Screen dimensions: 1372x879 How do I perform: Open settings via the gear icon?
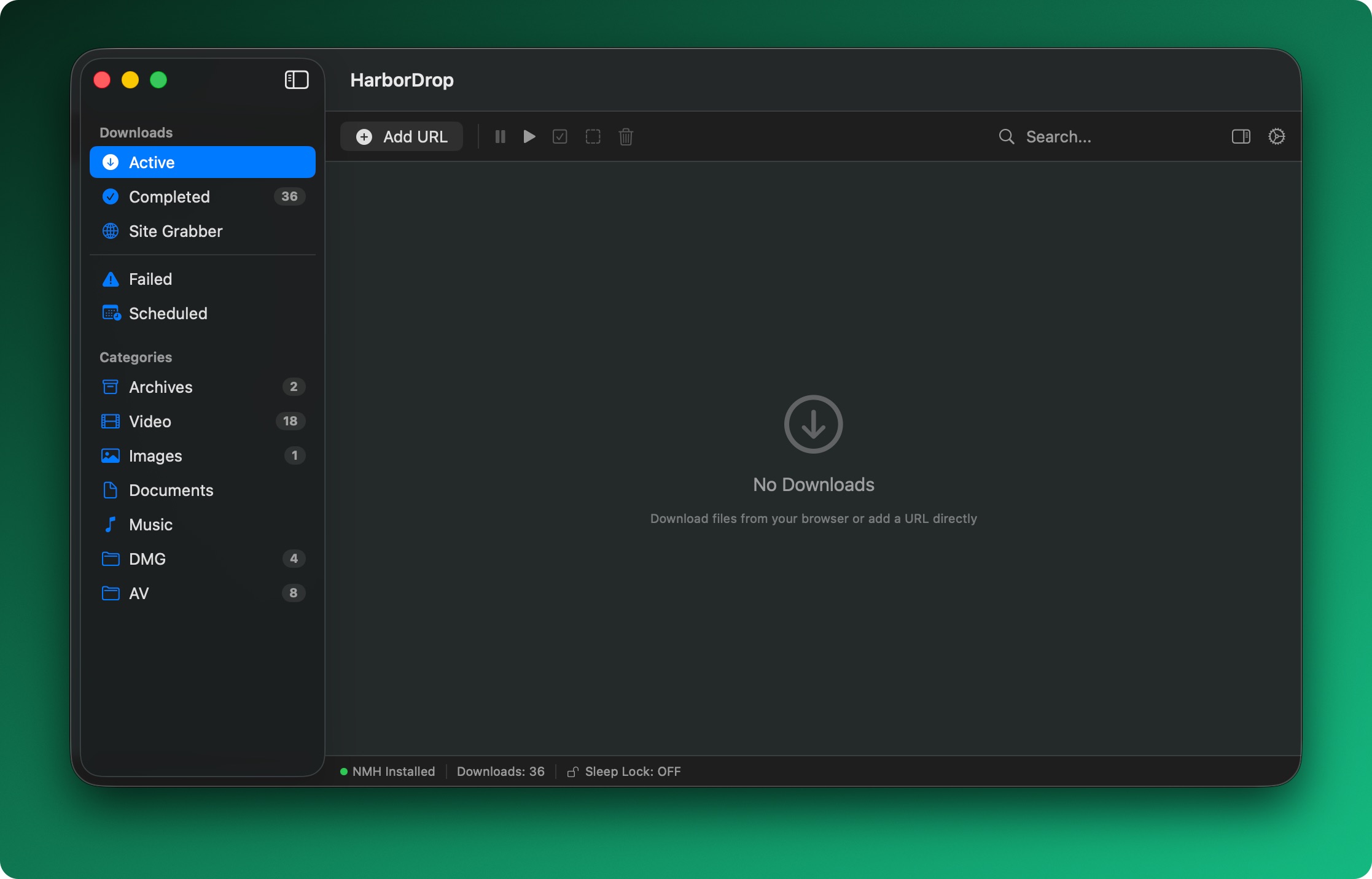click(x=1277, y=136)
